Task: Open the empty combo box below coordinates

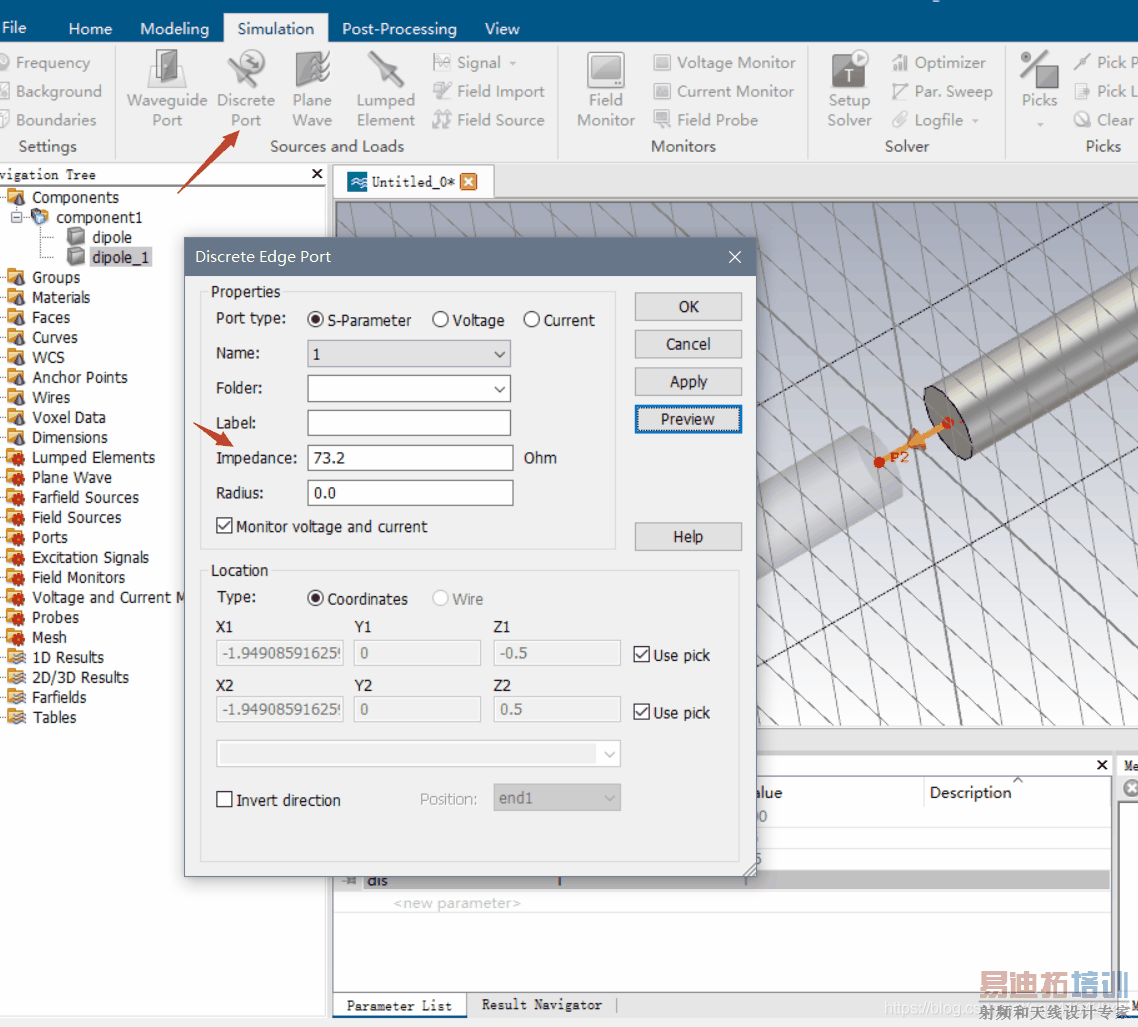Action: pyautogui.click(x=418, y=753)
